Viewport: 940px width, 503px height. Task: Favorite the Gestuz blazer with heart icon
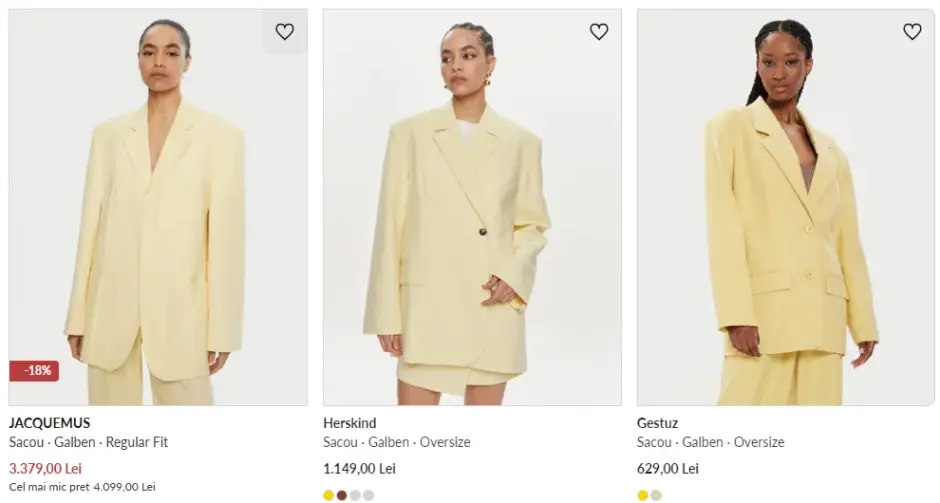tap(912, 32)
